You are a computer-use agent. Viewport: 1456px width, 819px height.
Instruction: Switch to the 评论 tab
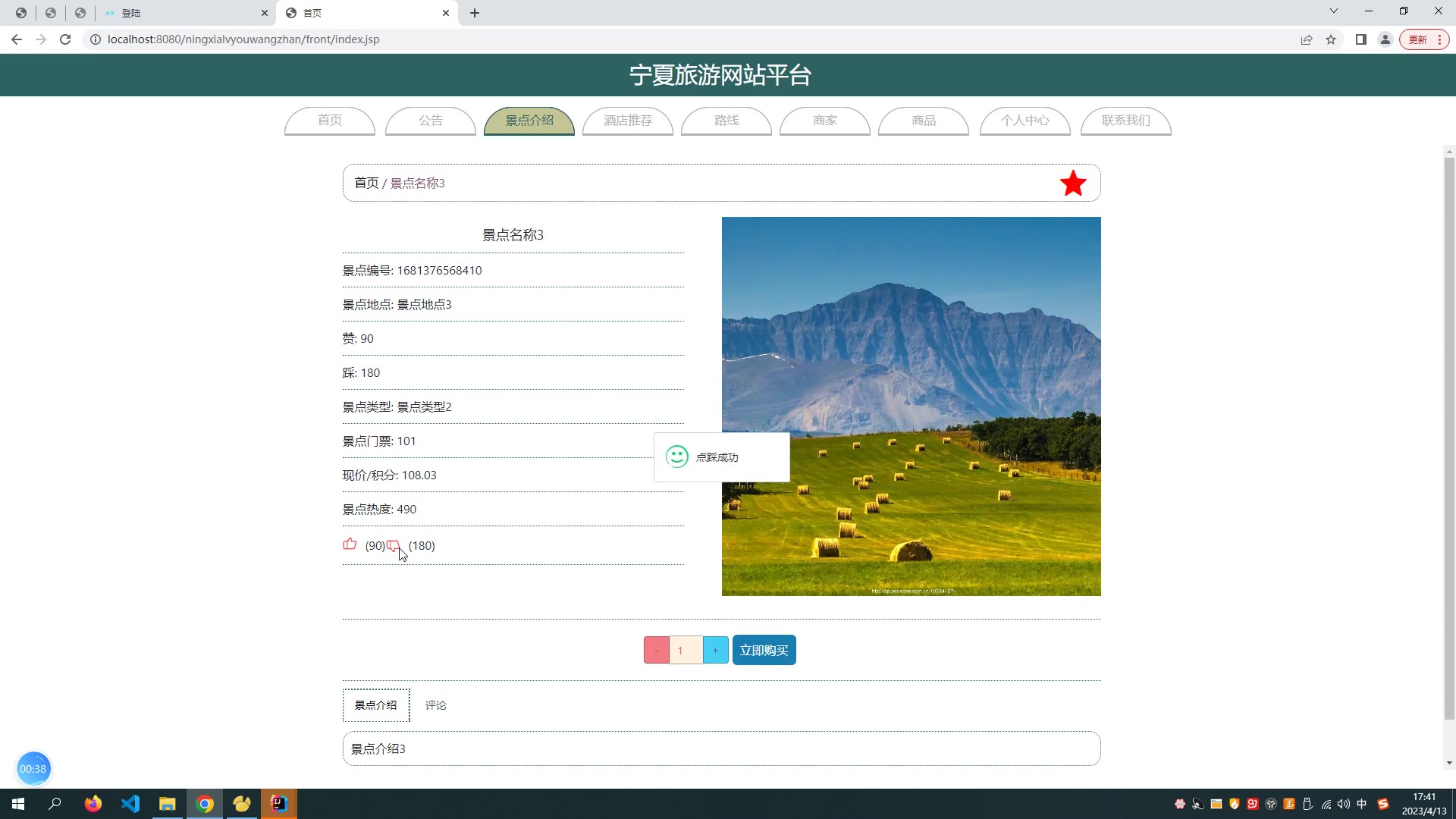click(435, 705)
